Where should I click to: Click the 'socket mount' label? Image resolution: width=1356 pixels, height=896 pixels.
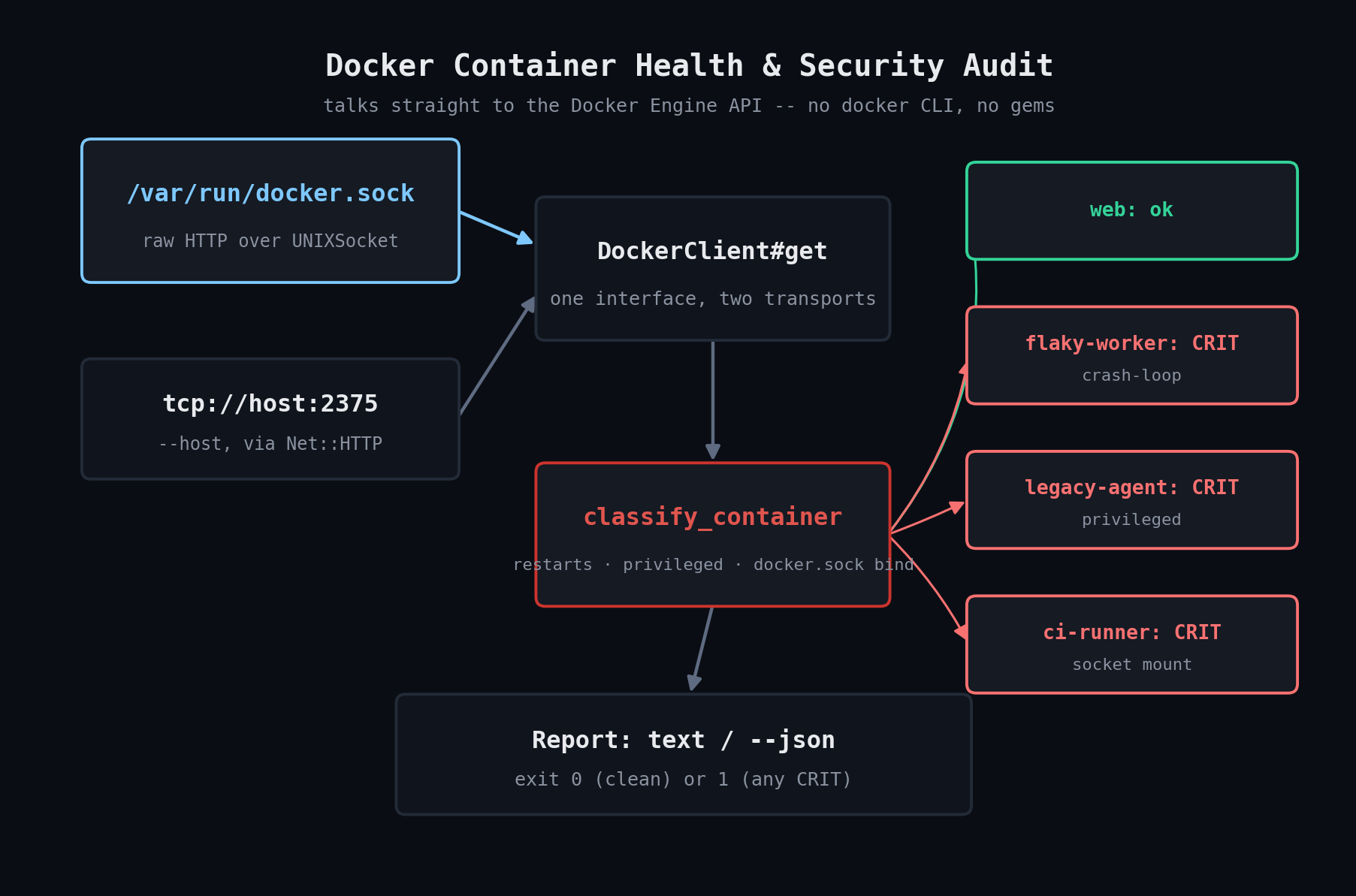point(1132,665)
